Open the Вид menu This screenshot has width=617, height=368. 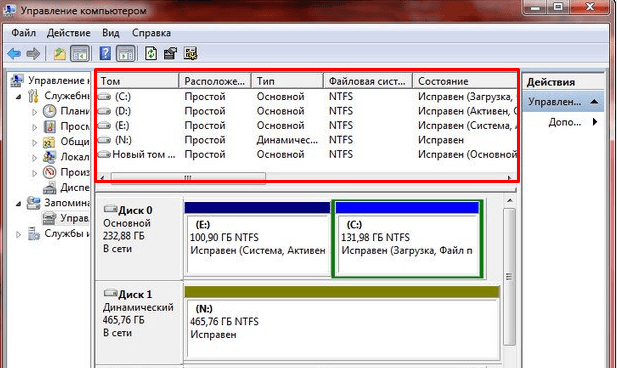pos(111,33)
